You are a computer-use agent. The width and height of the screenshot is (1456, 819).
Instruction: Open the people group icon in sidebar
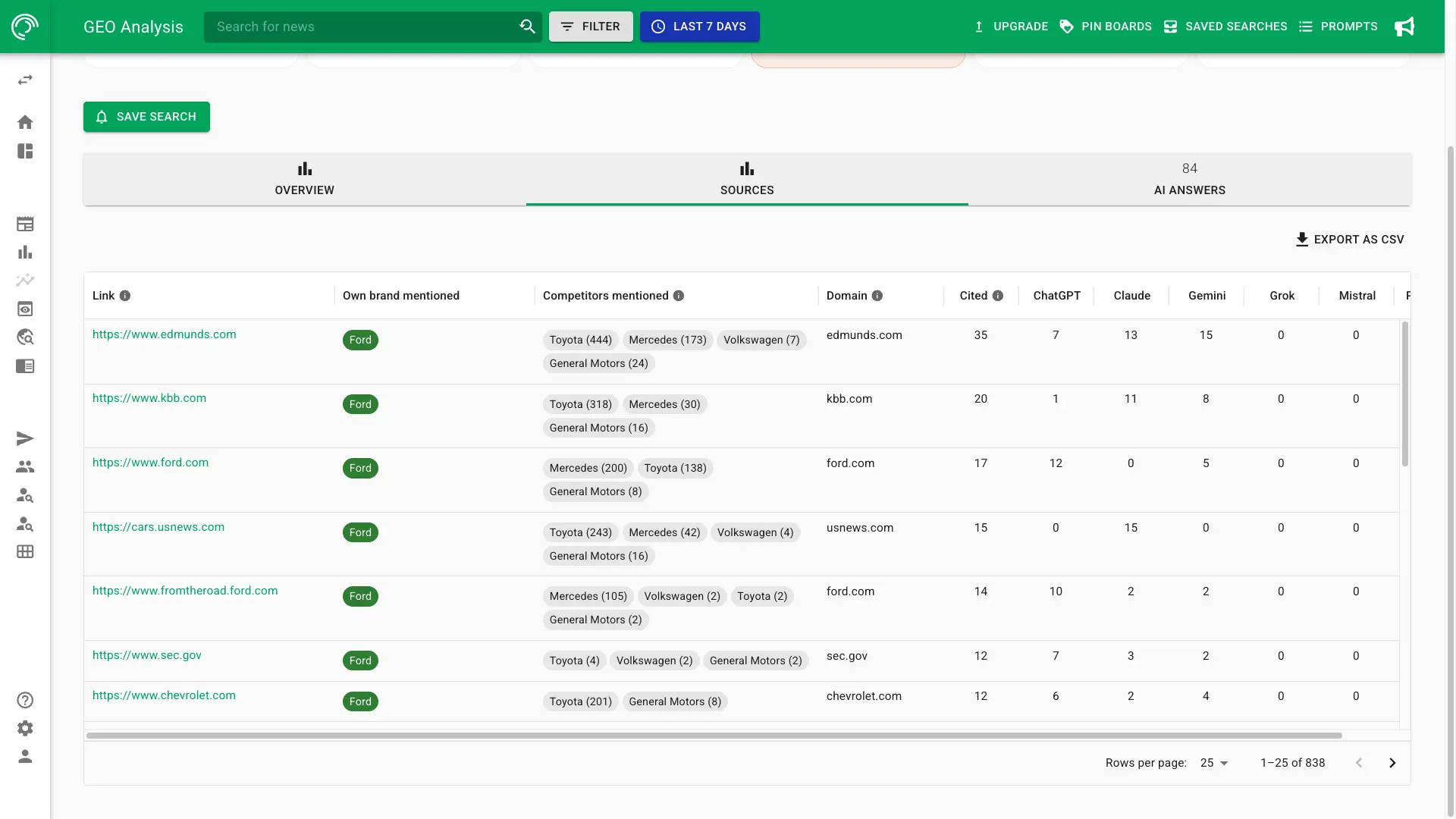coord(25,467)
